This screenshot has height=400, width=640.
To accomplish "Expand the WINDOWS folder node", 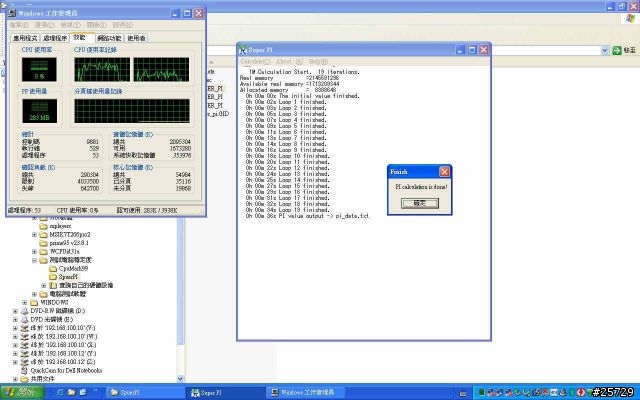I will click(x=25, y=302).
